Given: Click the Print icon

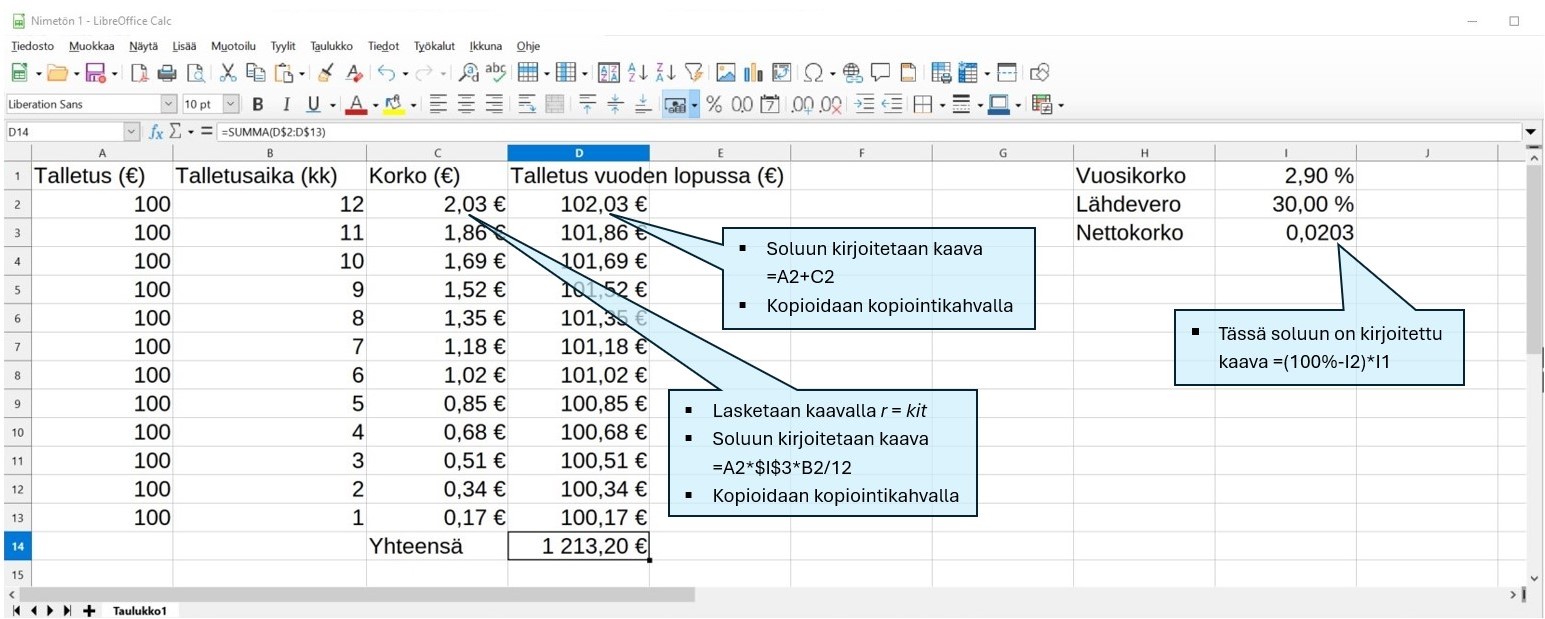Looking at the screenshot, I should tap(167, 73).
